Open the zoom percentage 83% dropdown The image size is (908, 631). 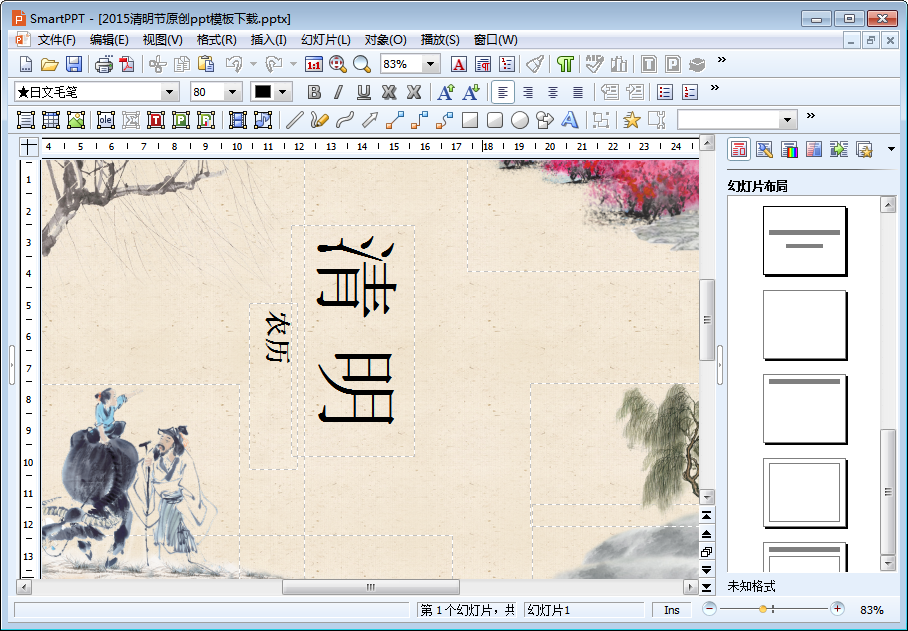point(430,64)
